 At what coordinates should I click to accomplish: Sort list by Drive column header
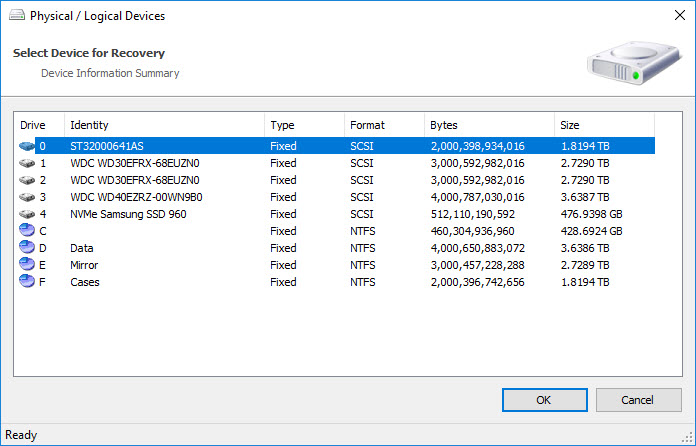39,125
